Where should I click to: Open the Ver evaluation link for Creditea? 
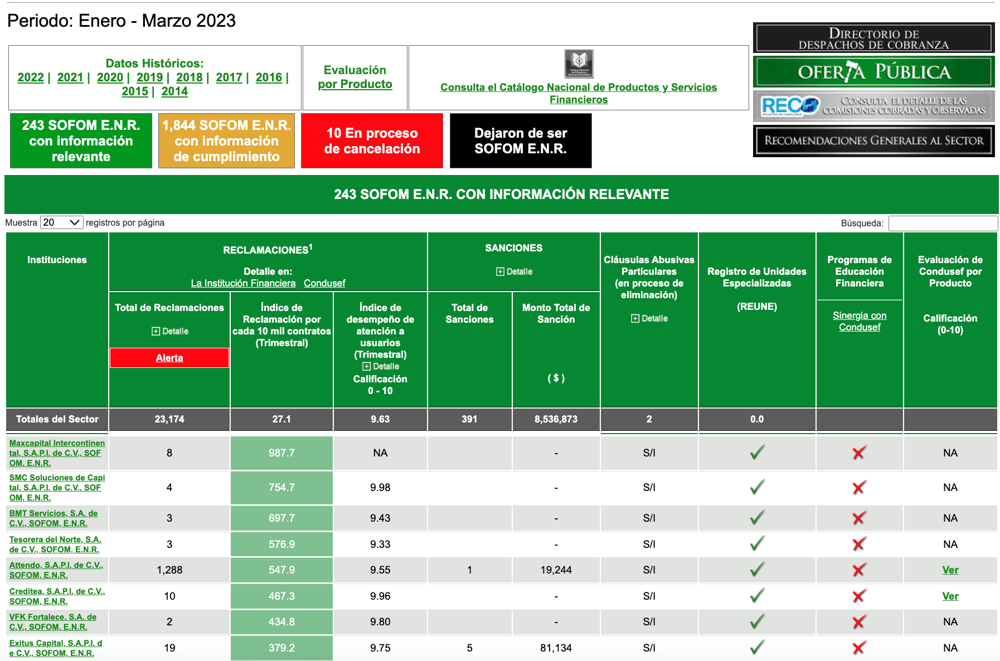pyautogui.click(x=950, y=596)
